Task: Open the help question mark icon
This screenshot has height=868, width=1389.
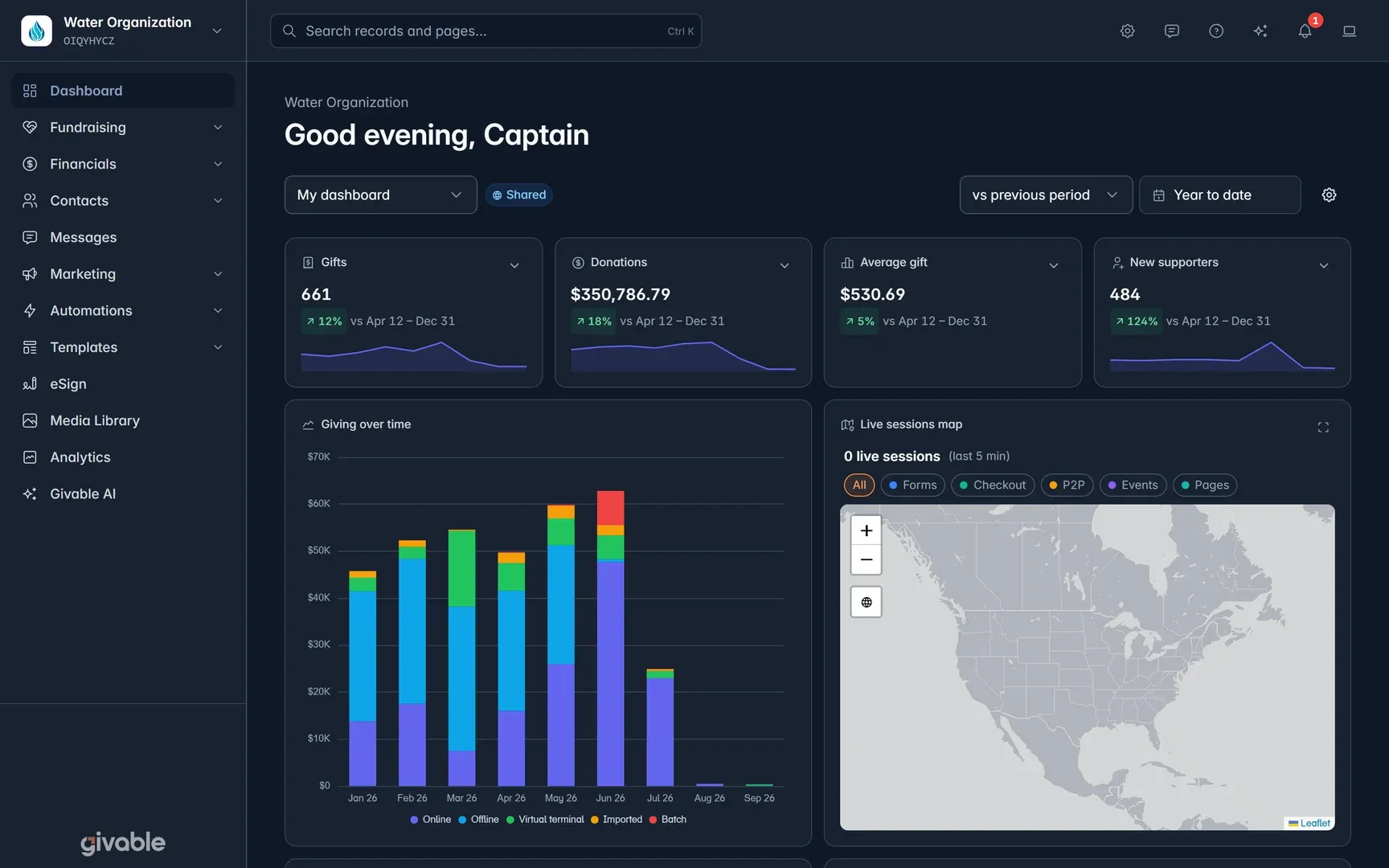Action: tap(1216, 31)
